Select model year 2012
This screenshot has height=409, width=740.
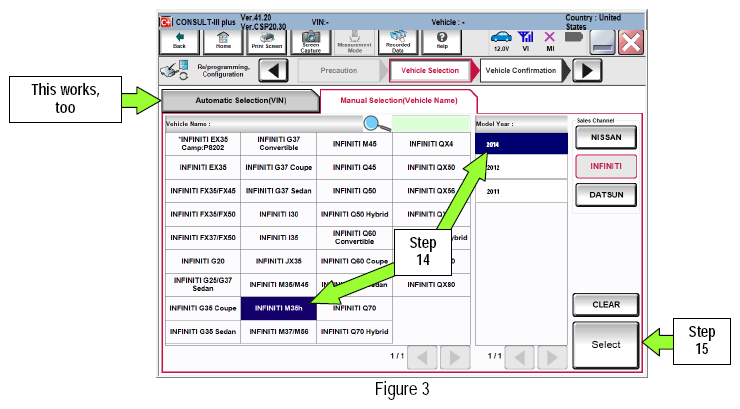coord(521,167)
